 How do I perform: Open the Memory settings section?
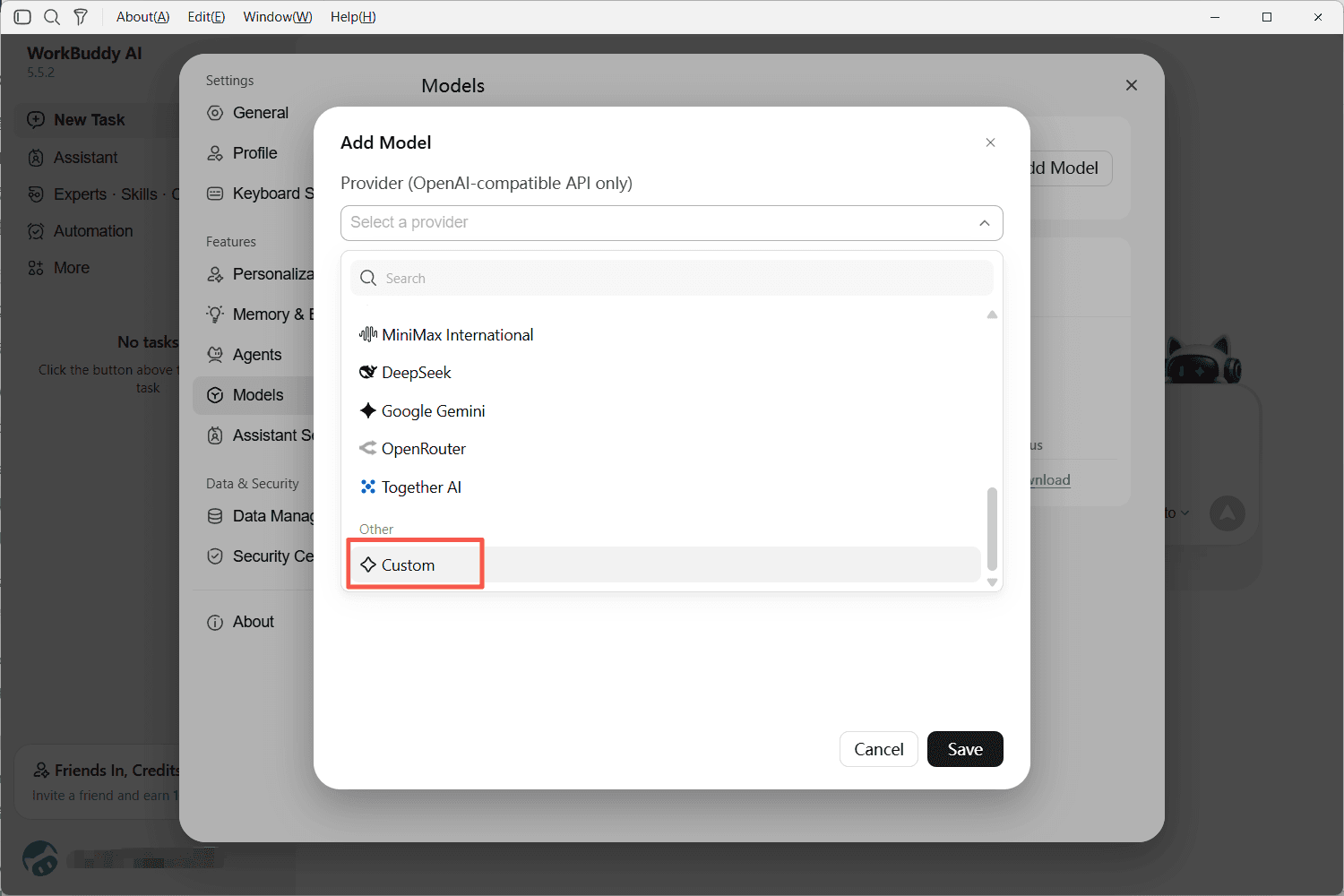point(254,314)
